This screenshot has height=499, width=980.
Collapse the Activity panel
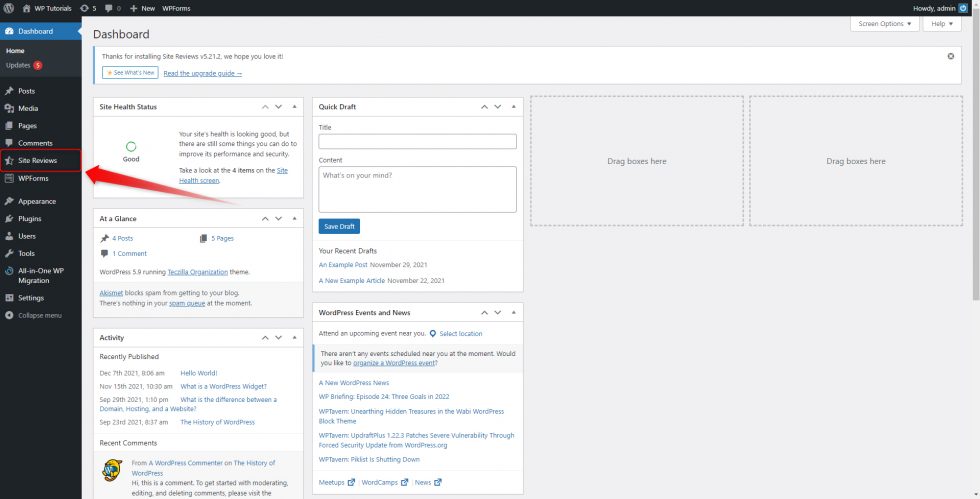pyautogui.click(x=294, y=338)
